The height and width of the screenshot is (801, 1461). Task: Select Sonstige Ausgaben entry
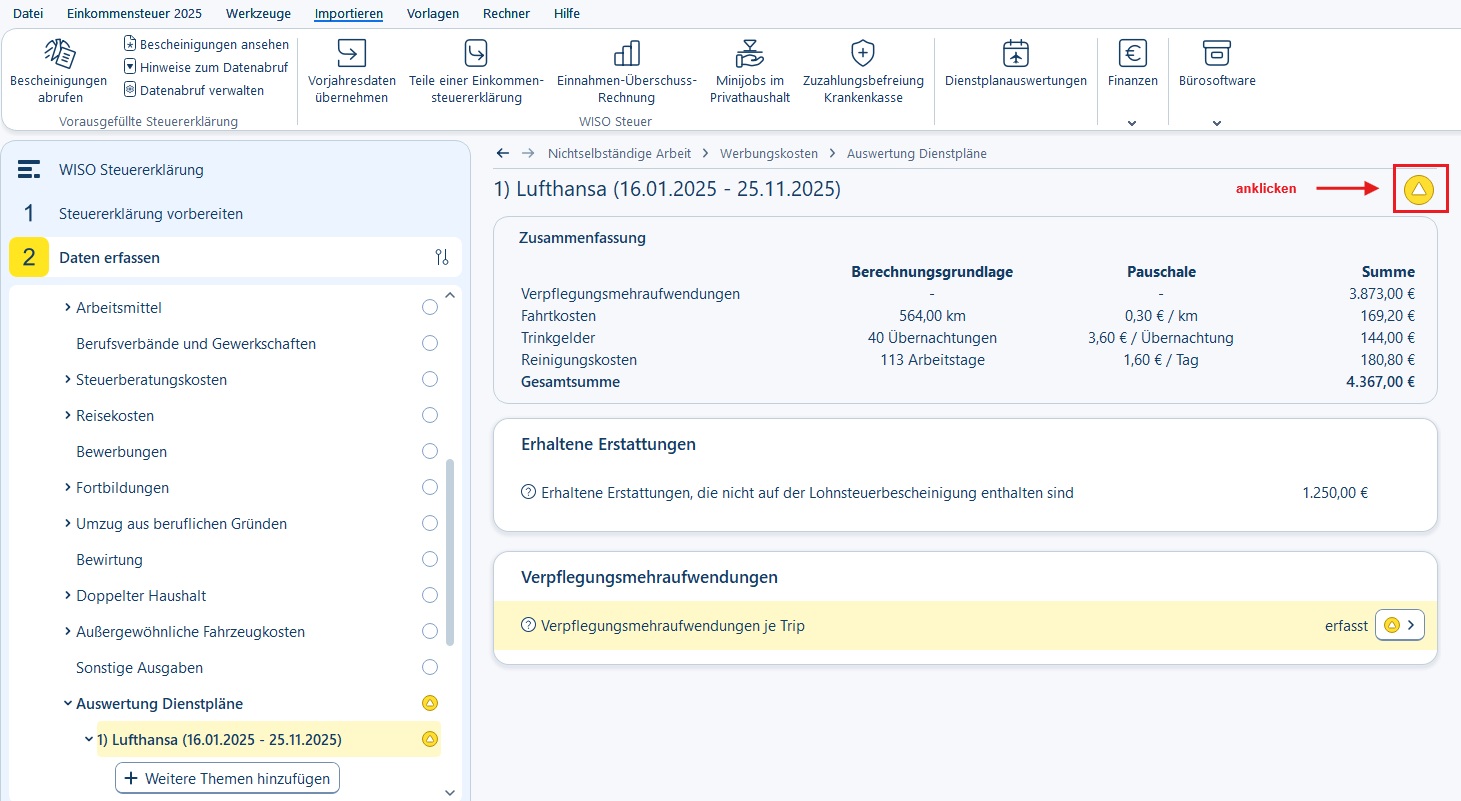(x=140, y=667)
